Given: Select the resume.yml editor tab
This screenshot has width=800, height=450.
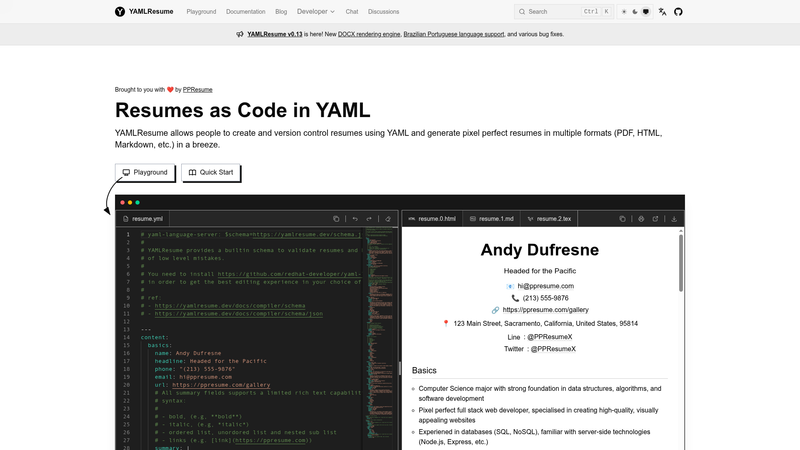Looking at the screenshot, I should [x=143, y=219].
